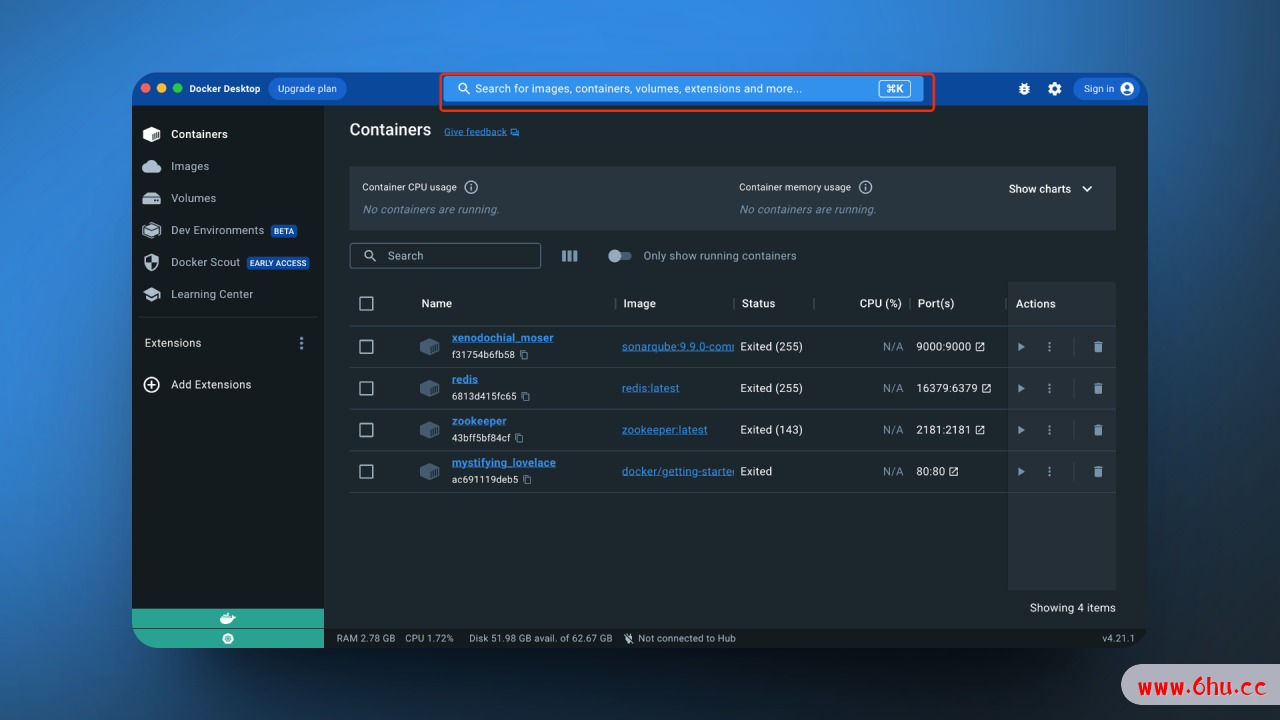
Task: Check the select-all checkbox in table header
Action: point(366,304)
